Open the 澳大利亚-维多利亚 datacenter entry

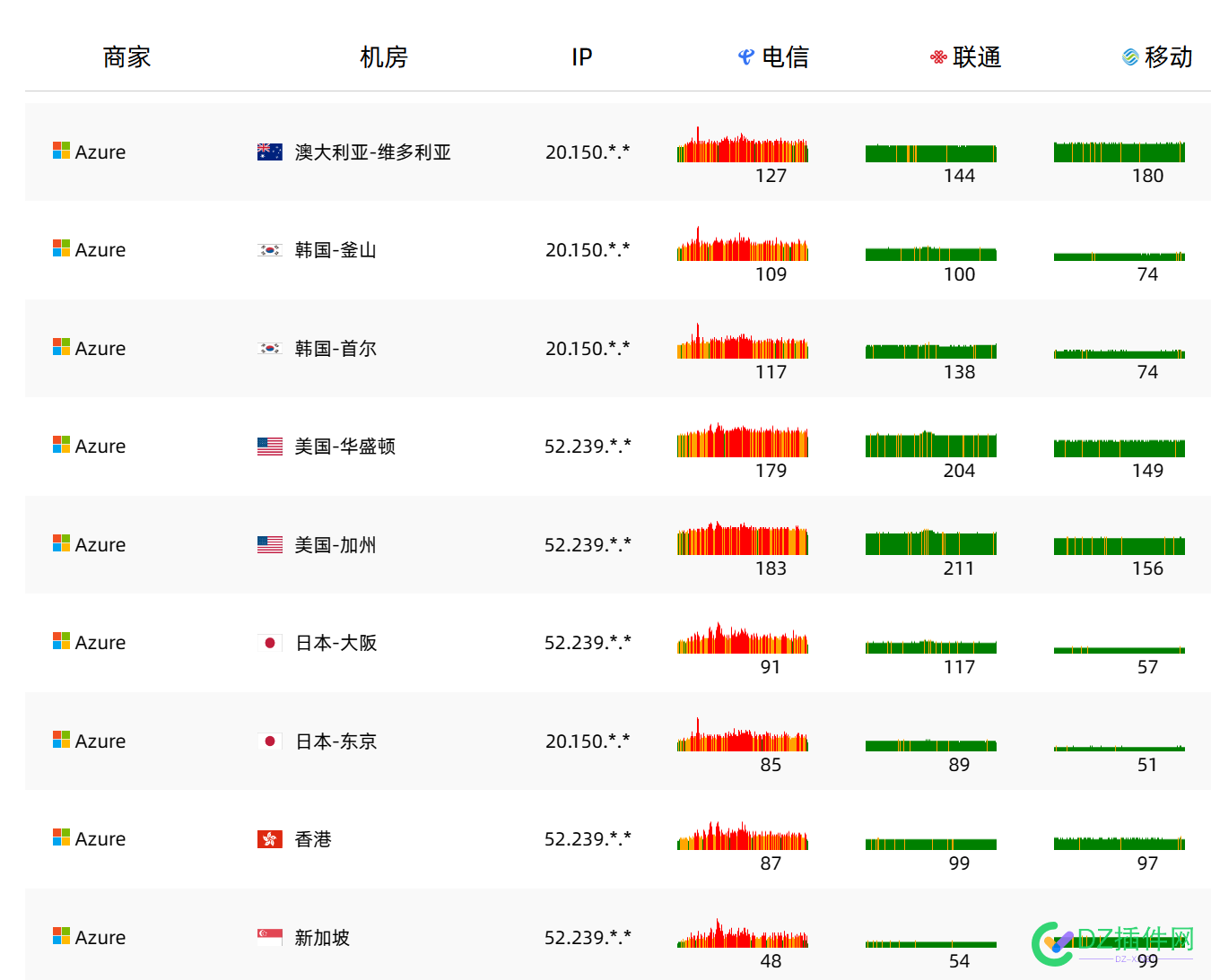click(373, 152)
